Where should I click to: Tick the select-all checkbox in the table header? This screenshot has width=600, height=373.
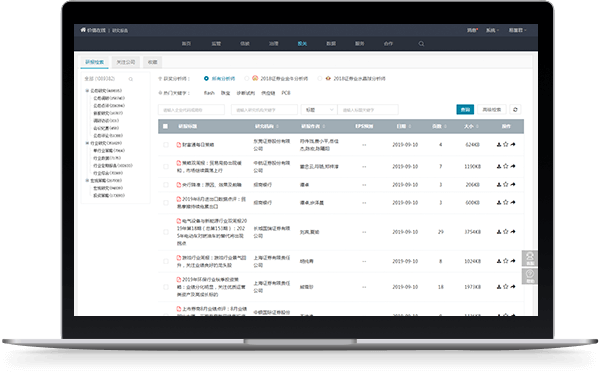[165, 126]
